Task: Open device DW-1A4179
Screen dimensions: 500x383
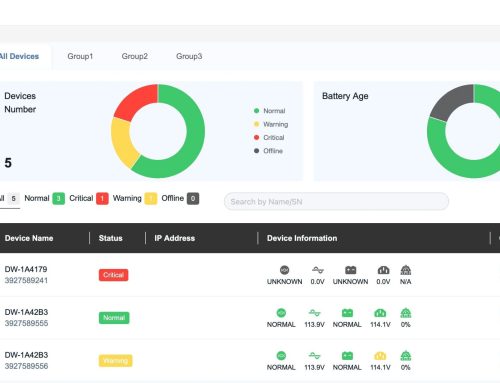Action: click(26, 269)
